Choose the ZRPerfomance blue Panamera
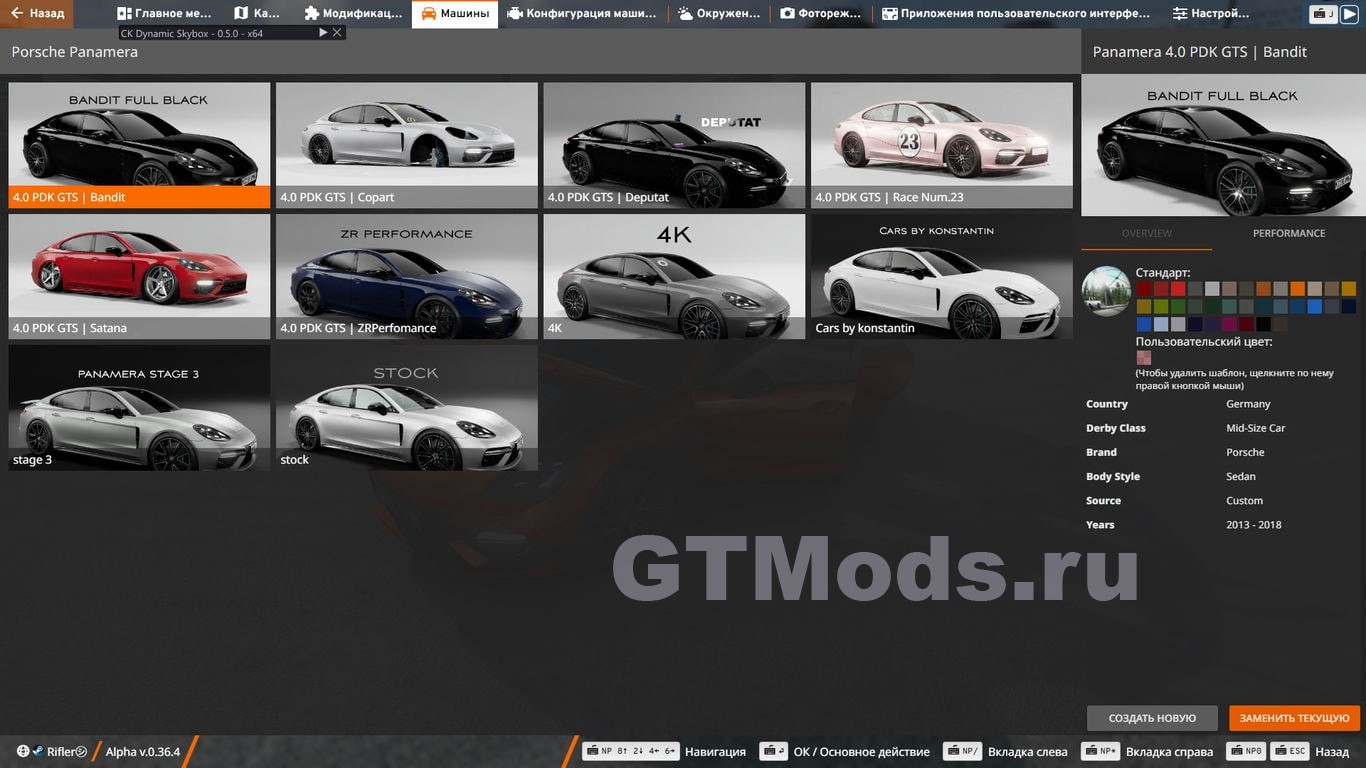Screen dimensions: 1366x768 point(407,277)
